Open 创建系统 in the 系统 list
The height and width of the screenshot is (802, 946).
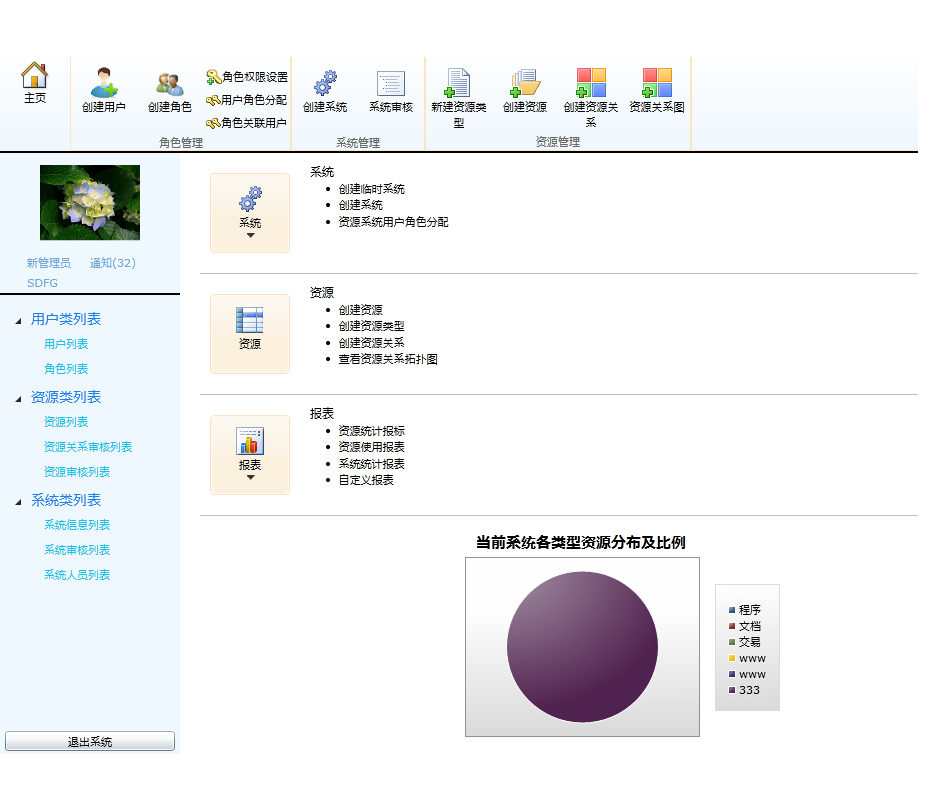360,205
